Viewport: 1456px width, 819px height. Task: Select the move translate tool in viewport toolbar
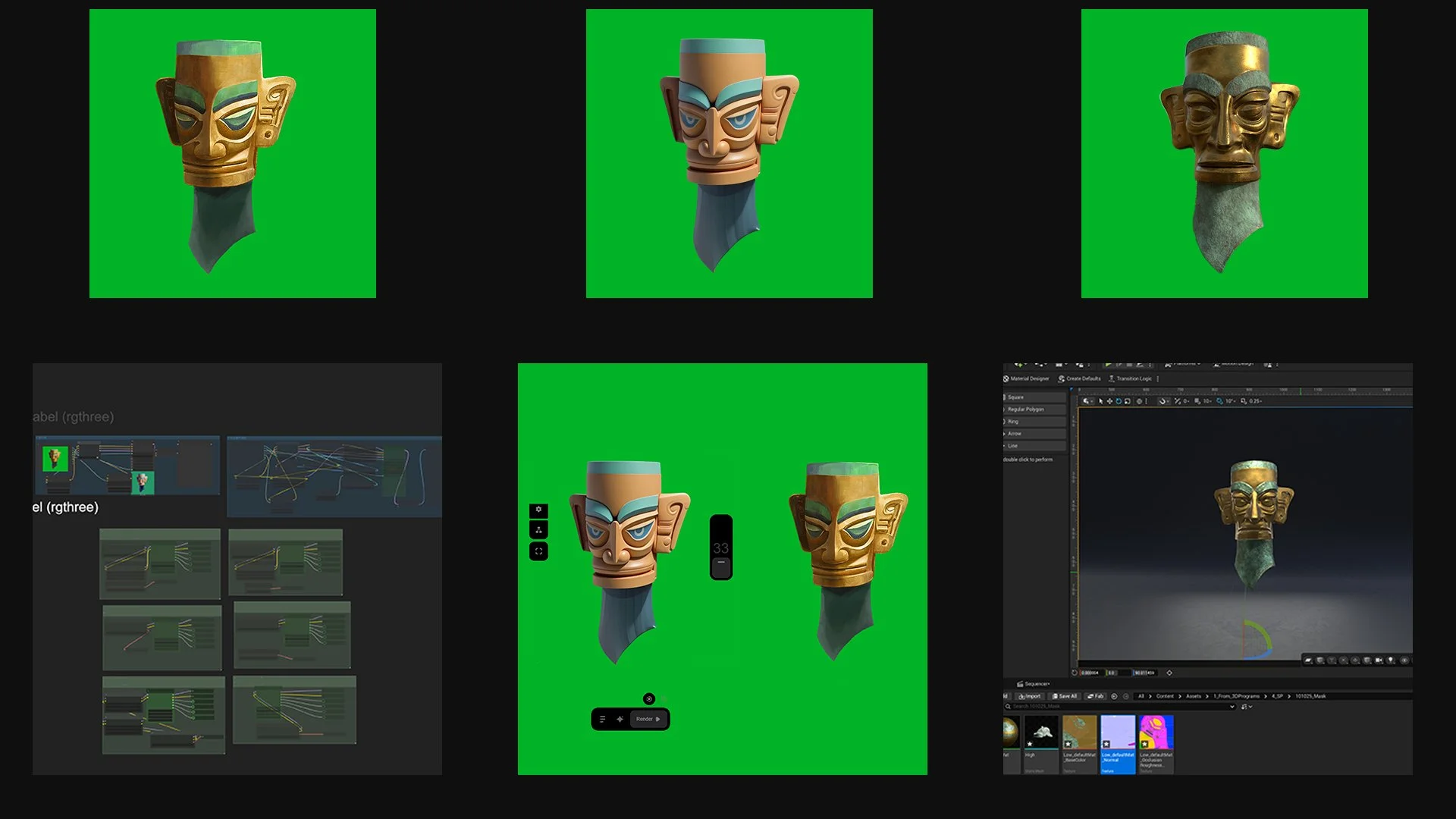pyautogui.click(x=1109, y=401)
